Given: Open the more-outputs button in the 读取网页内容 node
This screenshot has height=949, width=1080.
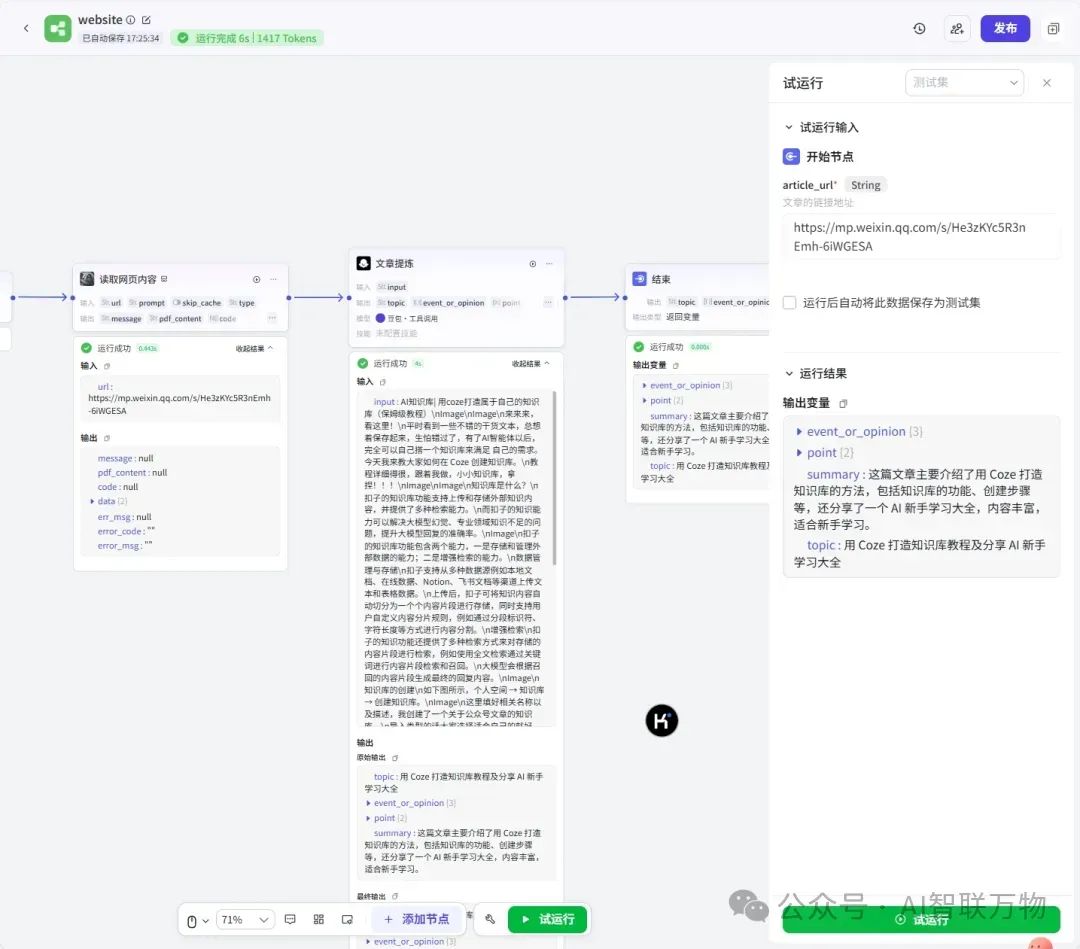Looking at the screenshot, I should tap(272, 318).
